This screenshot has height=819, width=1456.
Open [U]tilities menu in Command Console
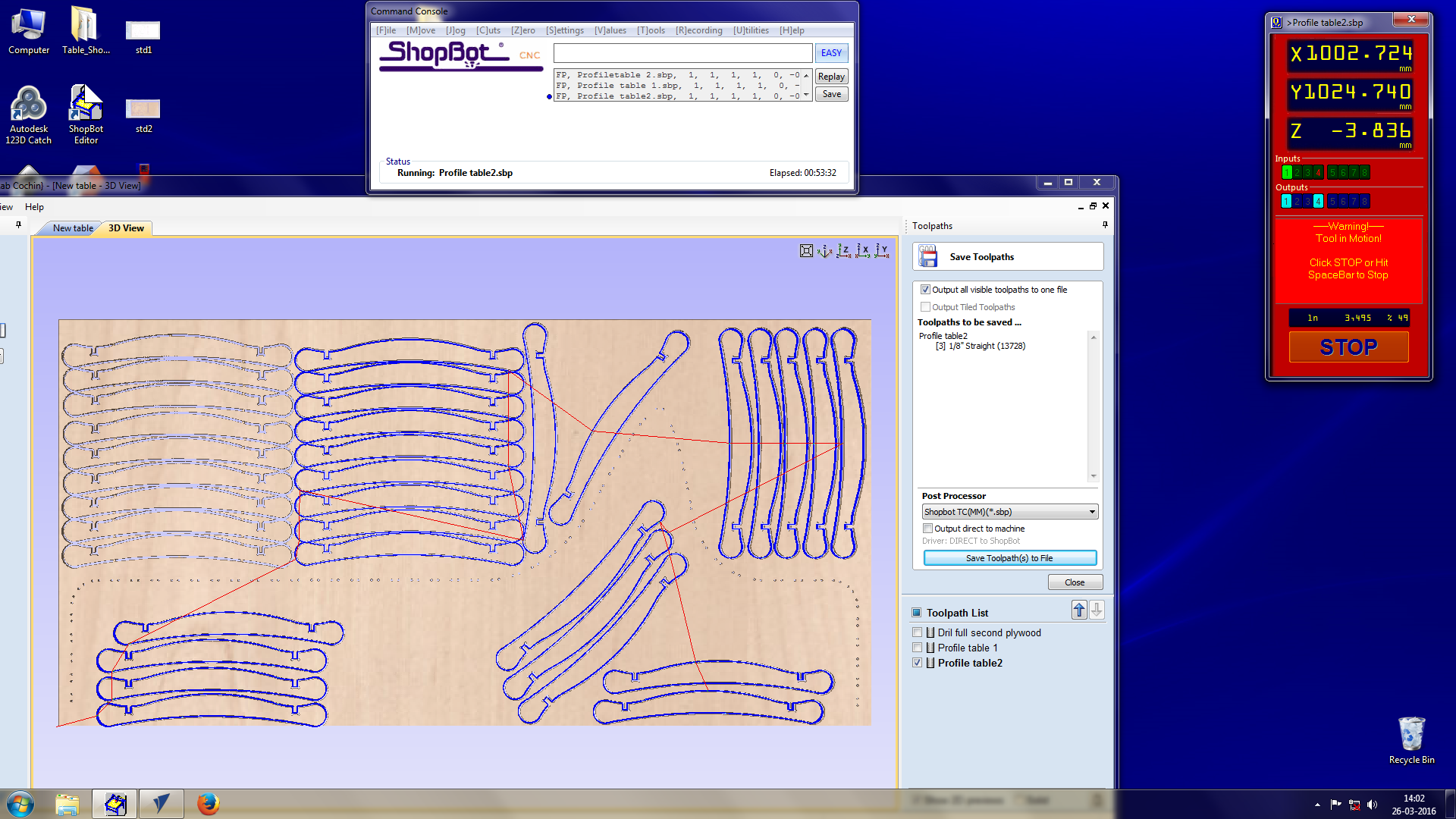751,30
